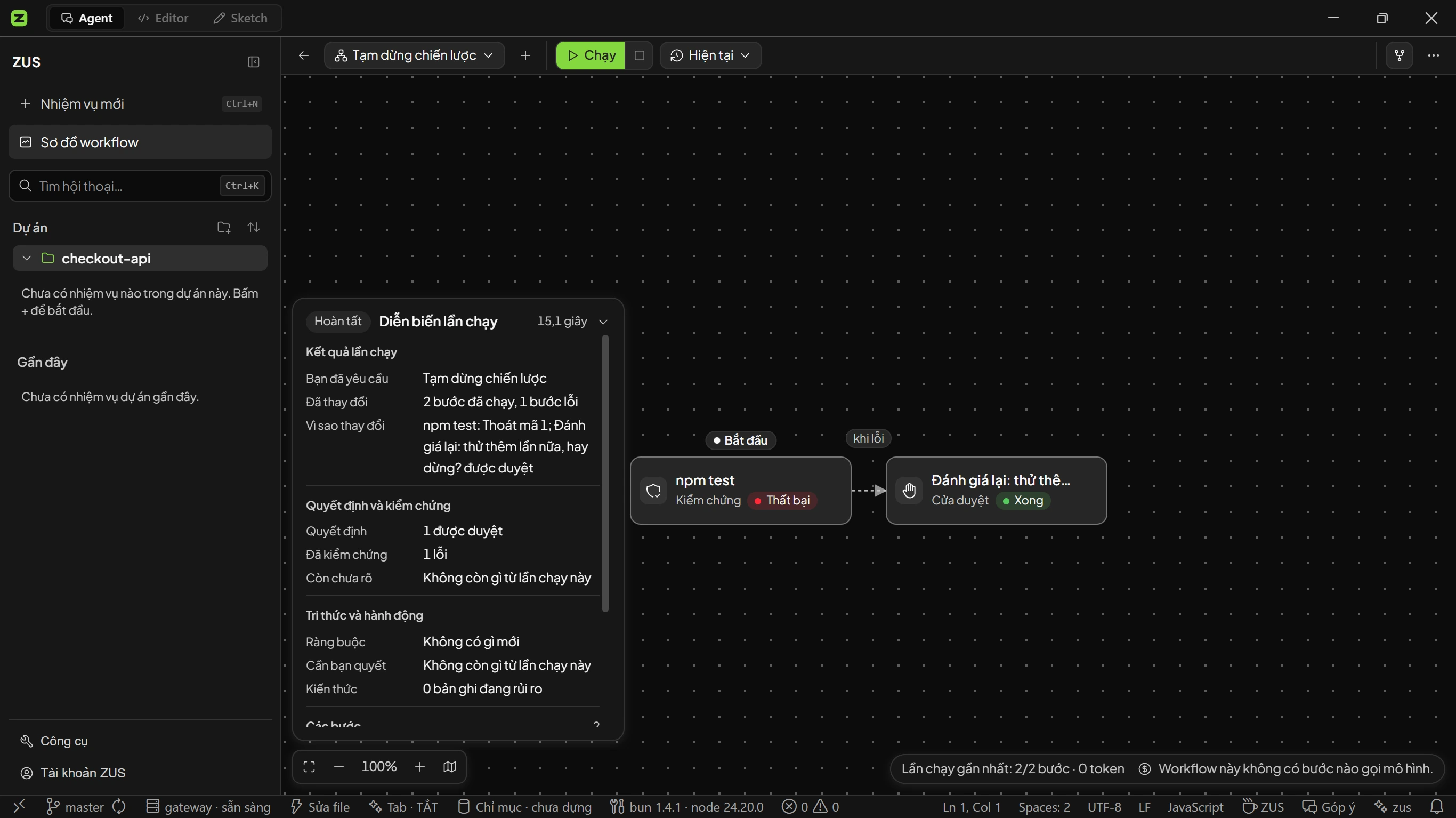
Task: Click the sort projects arrows icon
Action: (x=254, y=227)
